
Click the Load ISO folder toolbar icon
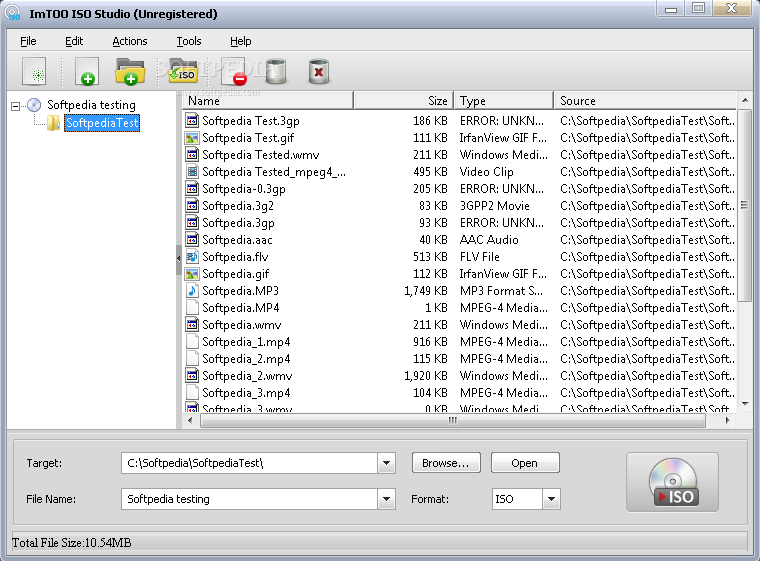pos(183,72)
